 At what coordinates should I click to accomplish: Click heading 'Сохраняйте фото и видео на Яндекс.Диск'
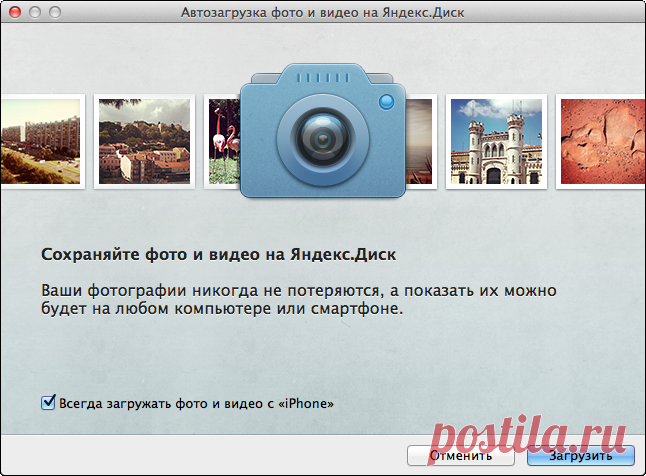218,254
